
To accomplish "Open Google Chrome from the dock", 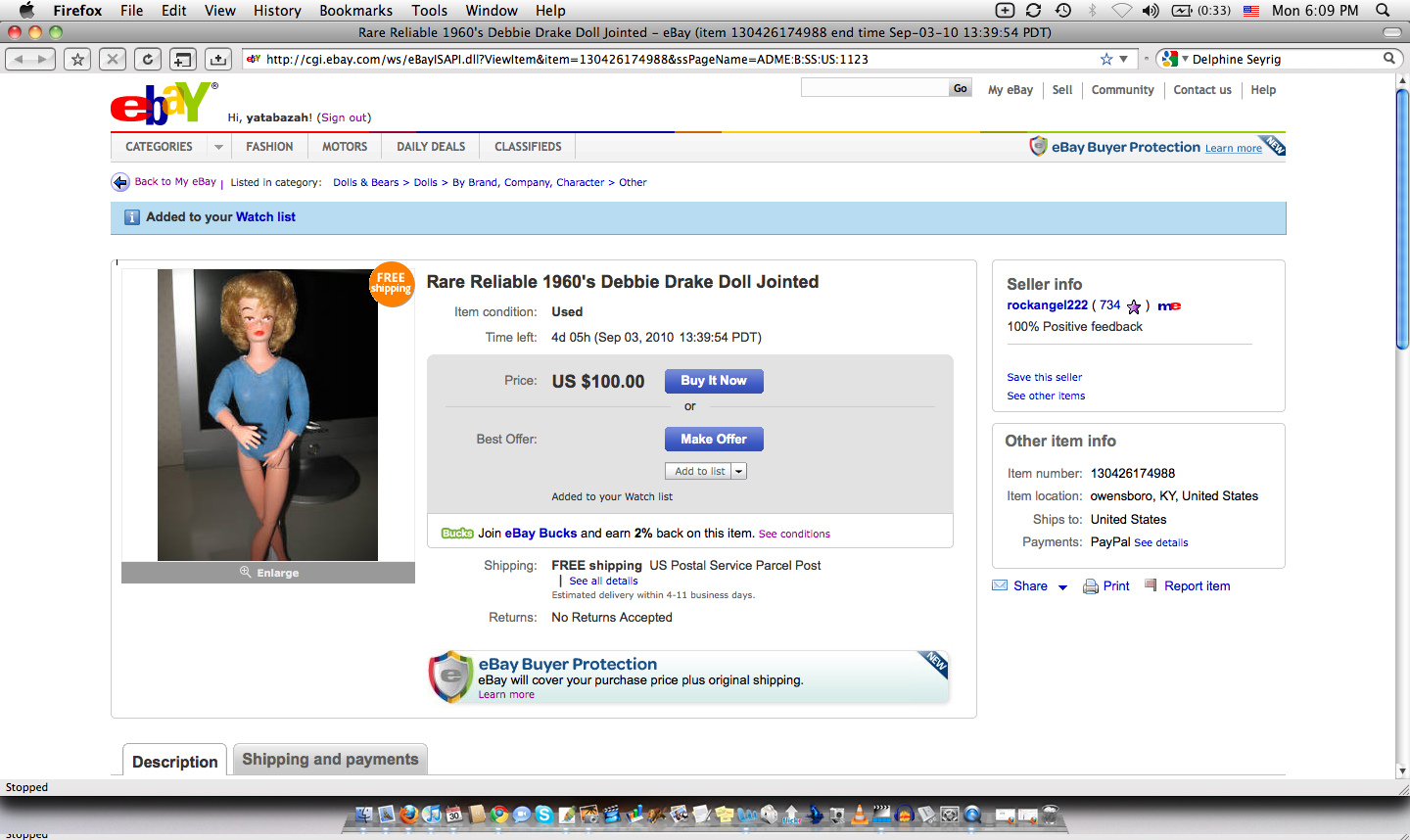I will (x=499, y=815).
